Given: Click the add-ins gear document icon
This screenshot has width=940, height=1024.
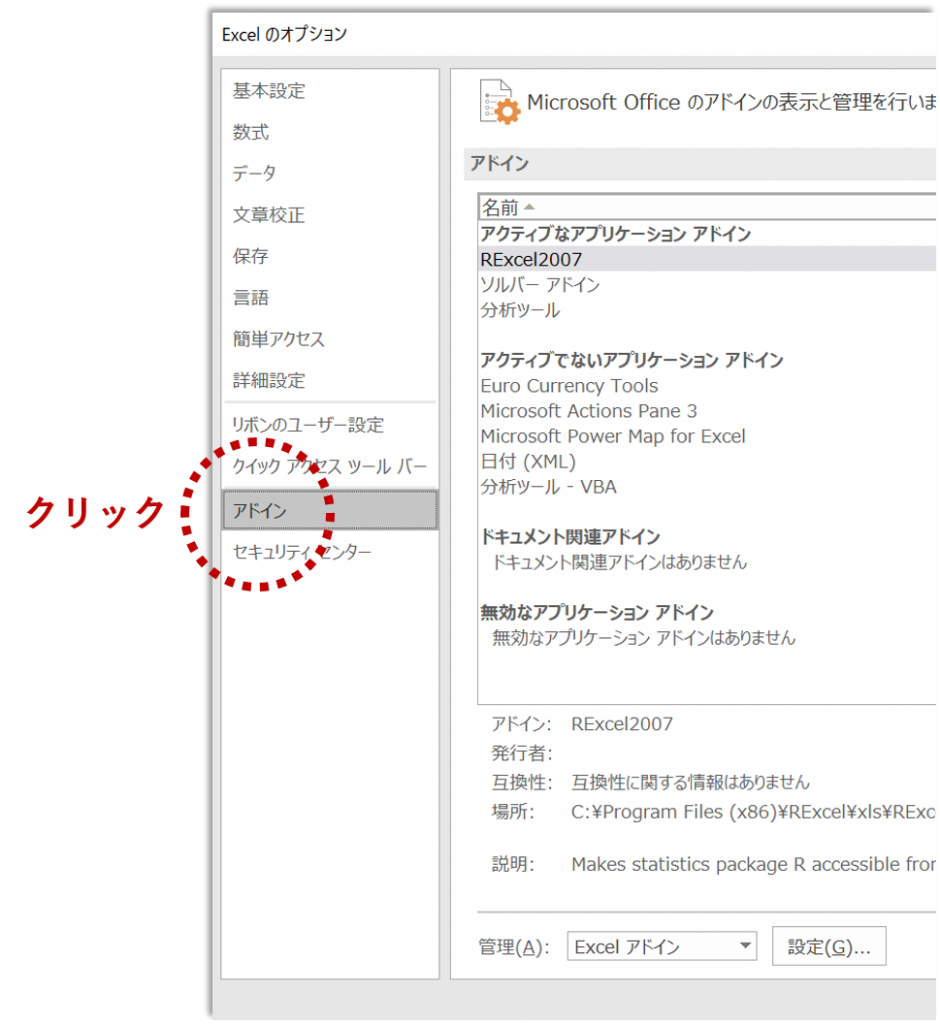Looking at the screenshot, I should pyautogui.click(x=500, y=101).
